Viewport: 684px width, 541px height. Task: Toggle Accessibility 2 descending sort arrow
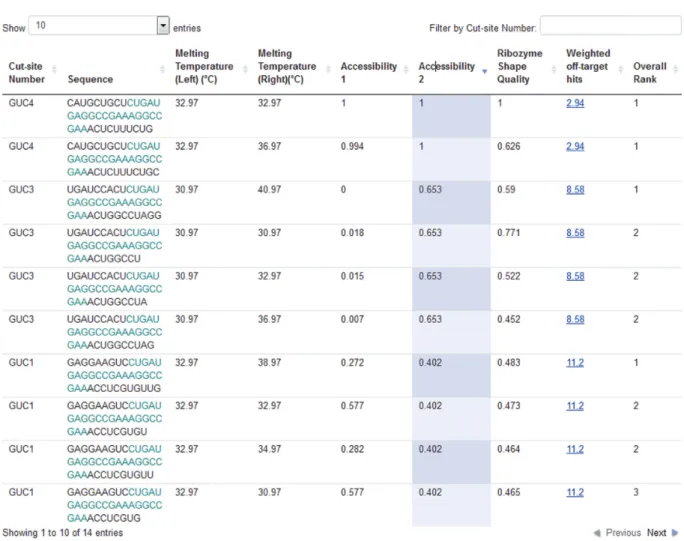point(484,71)
